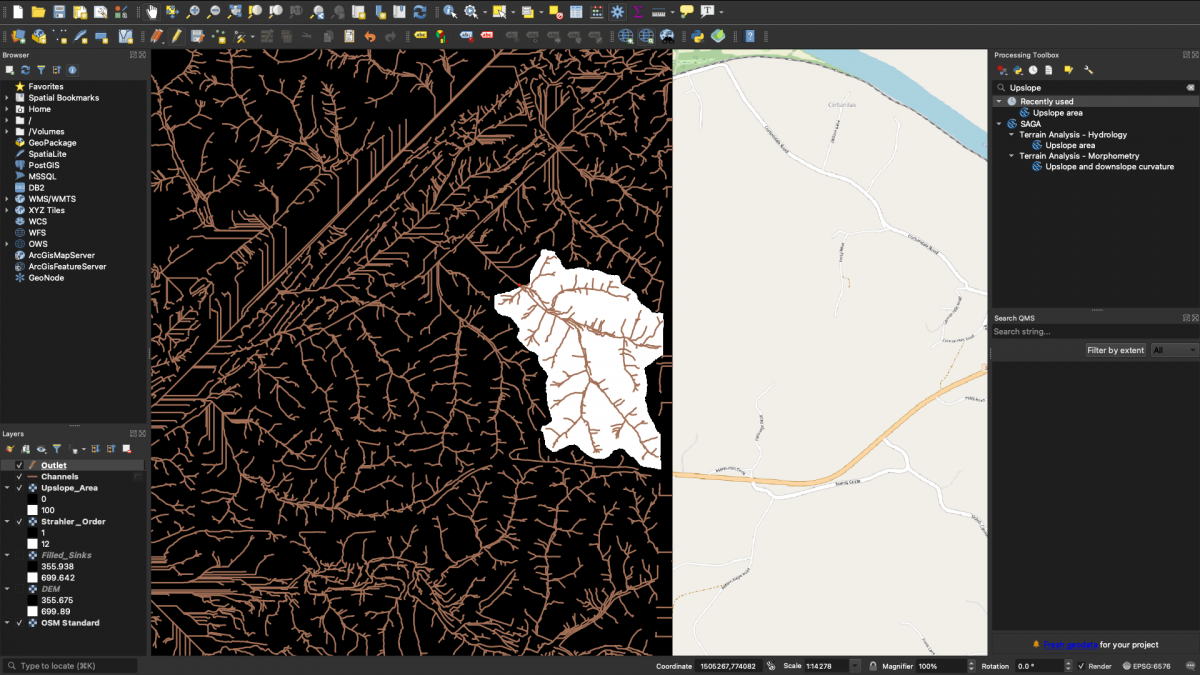Click the Zoom In magnifier tool

pyautogui.click(x=193, y=12)
